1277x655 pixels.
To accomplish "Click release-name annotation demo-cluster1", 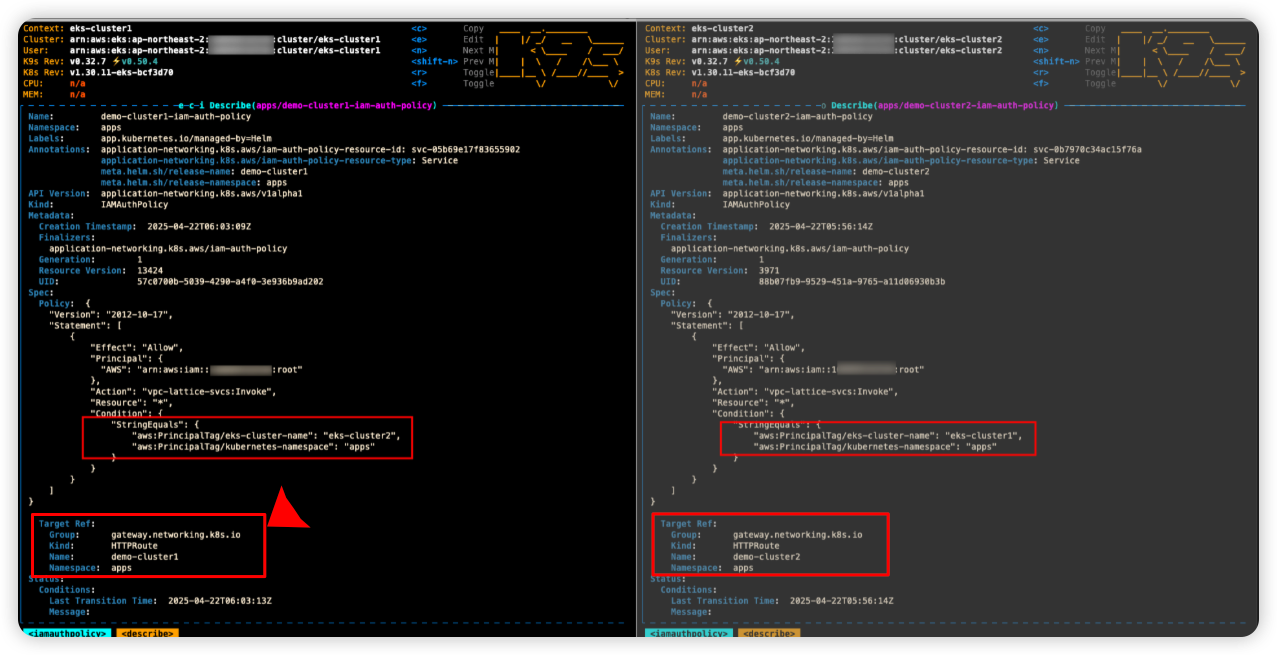I will [x=273, y=172].
